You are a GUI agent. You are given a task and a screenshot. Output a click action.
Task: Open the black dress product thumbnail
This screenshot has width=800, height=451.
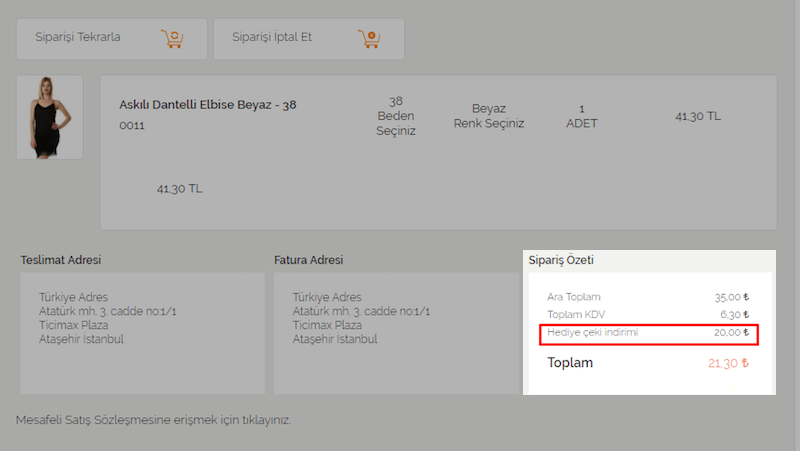[49, 117]
